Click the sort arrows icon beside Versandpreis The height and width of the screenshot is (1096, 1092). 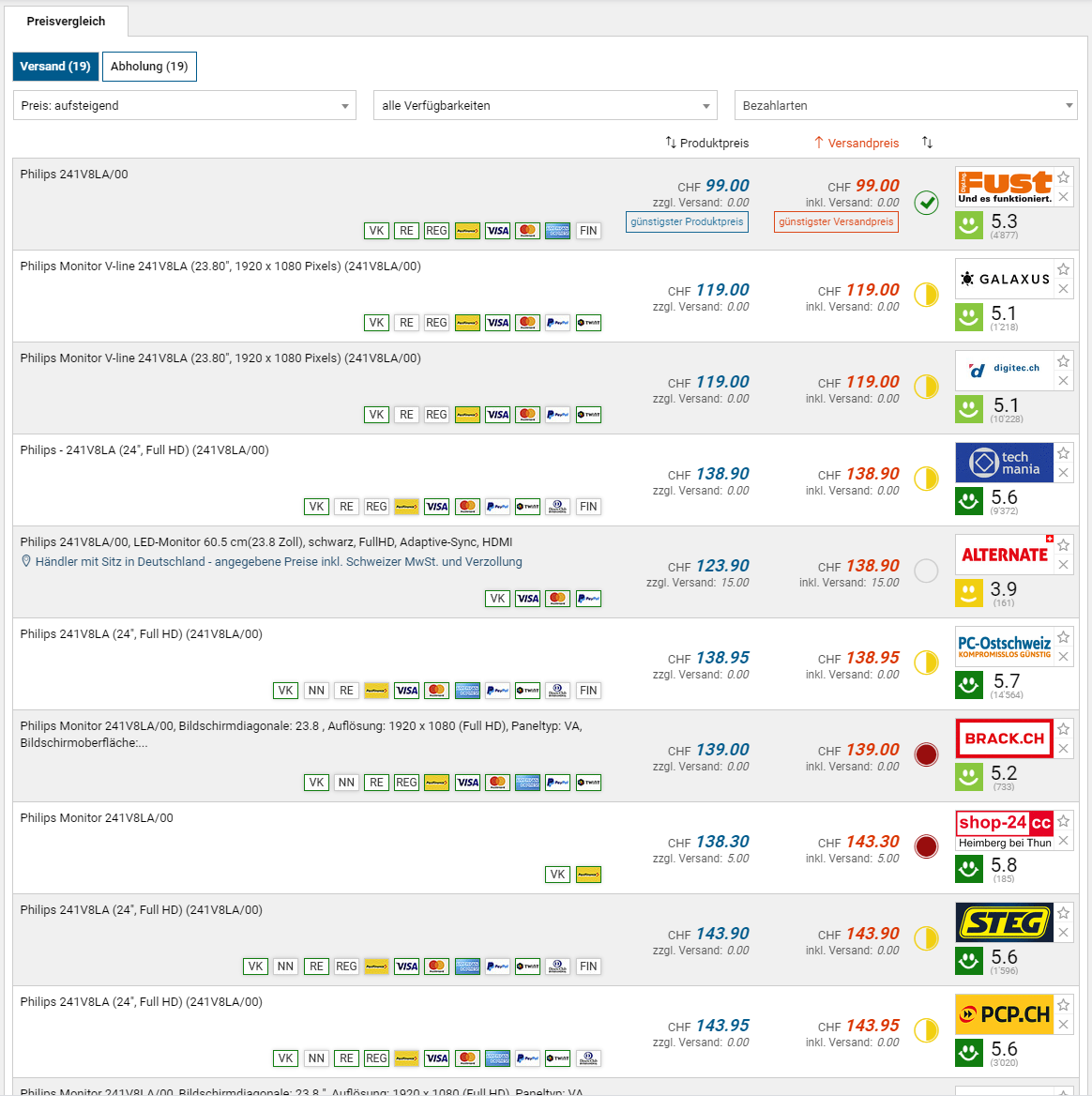[x=927, y=143]
